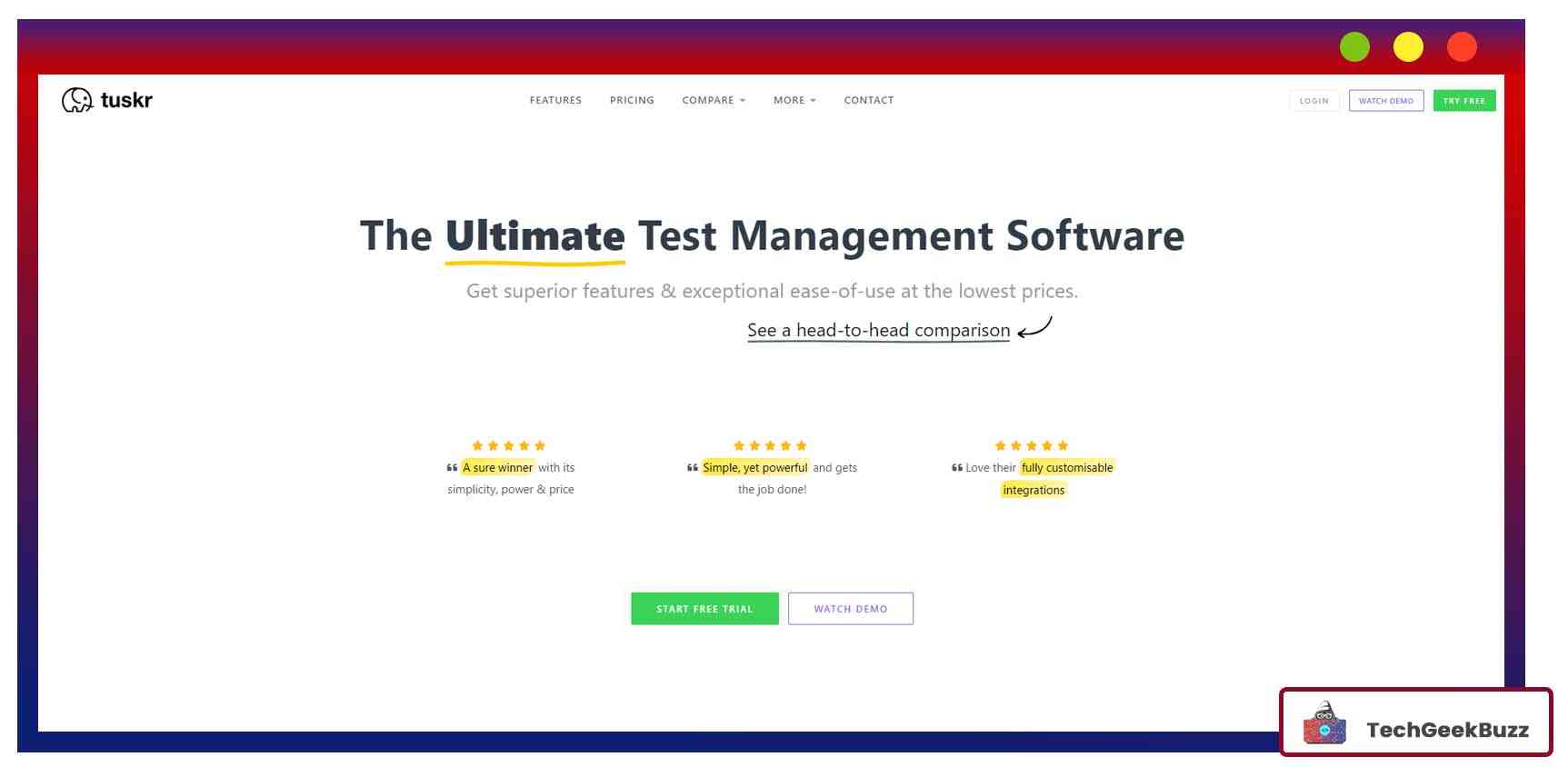Click the green circle window button
This screenshot has height=767, width=1568.
(1354, 47)
